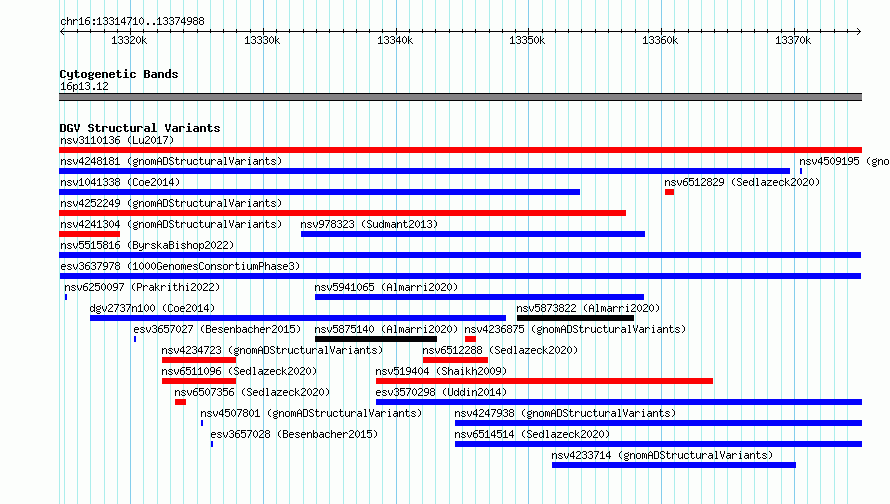Click nsv6514514 (Sedlazeck2020) label
890x504 pixels.
pyautogui.click(x=532, y=434)
